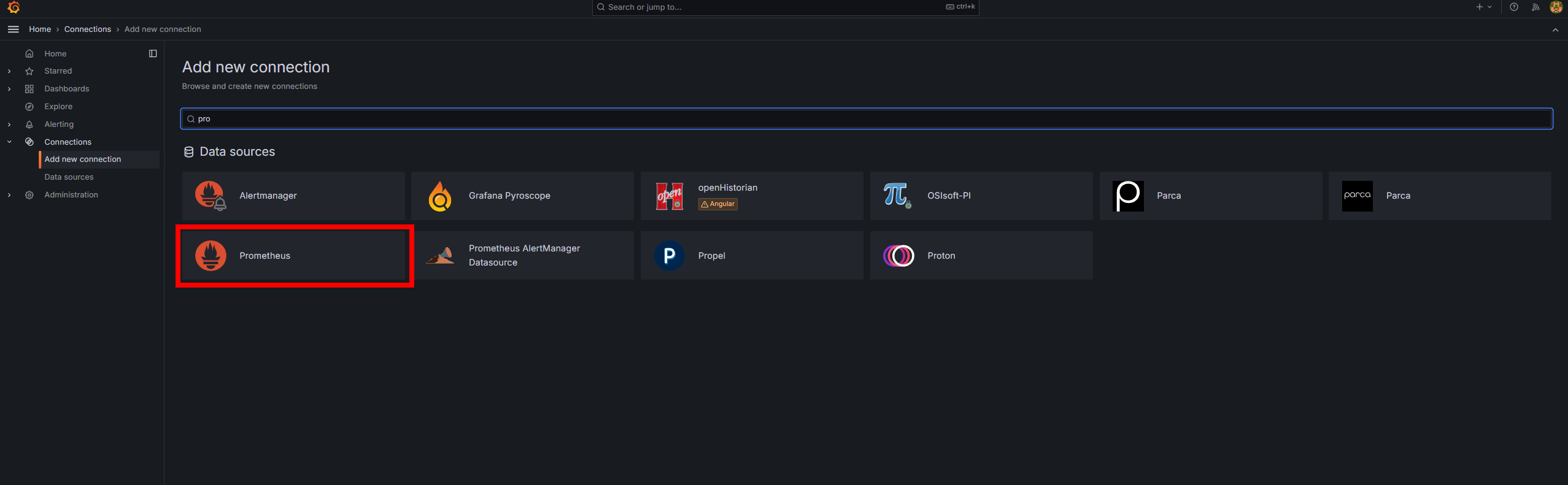Click the openHistorian logo icon
Screen dimensions: 1568x485
click(670, 196)
